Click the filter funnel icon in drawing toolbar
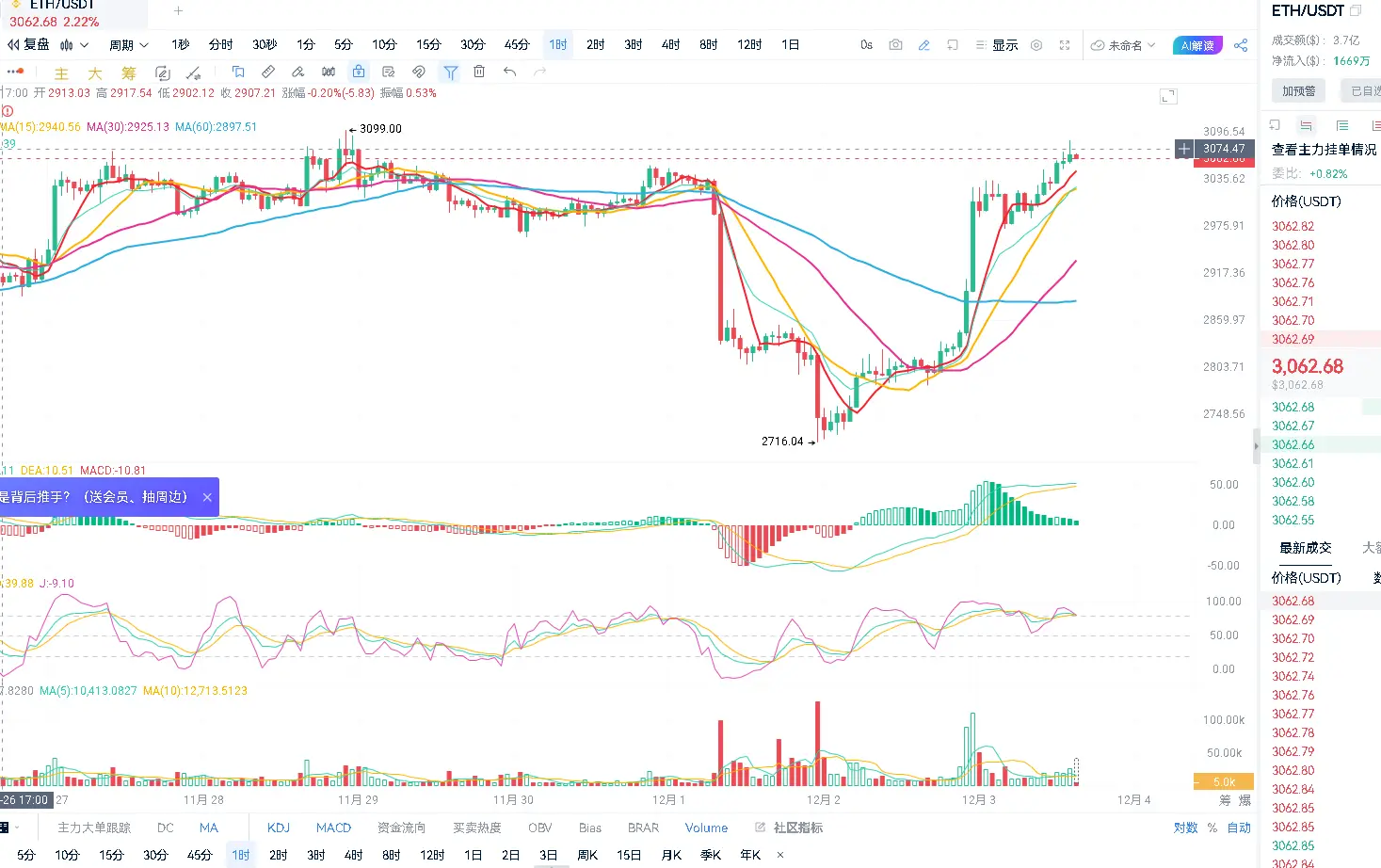The image size is (1381, 868). (x=451, y=72)
